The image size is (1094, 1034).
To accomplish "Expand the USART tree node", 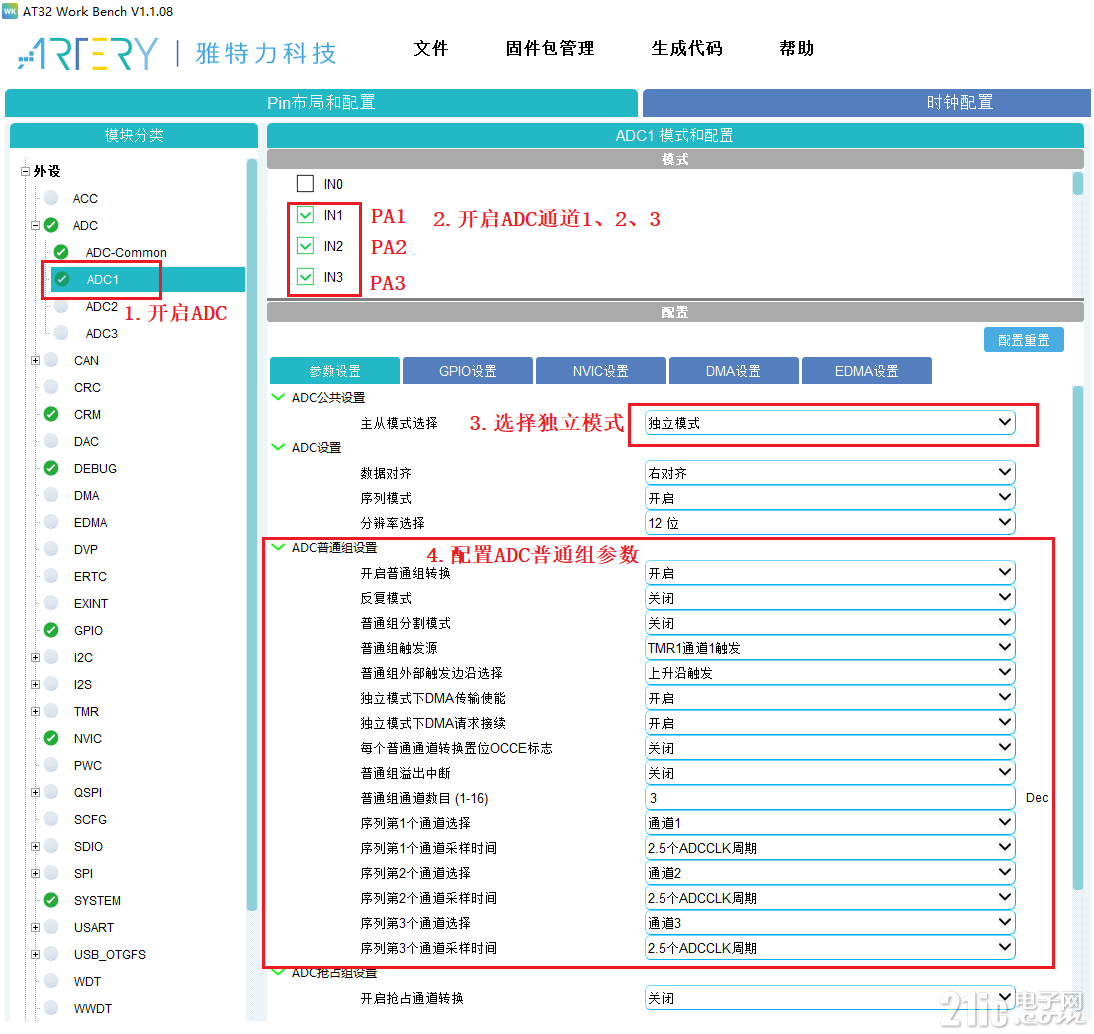I will click(36, 927).
